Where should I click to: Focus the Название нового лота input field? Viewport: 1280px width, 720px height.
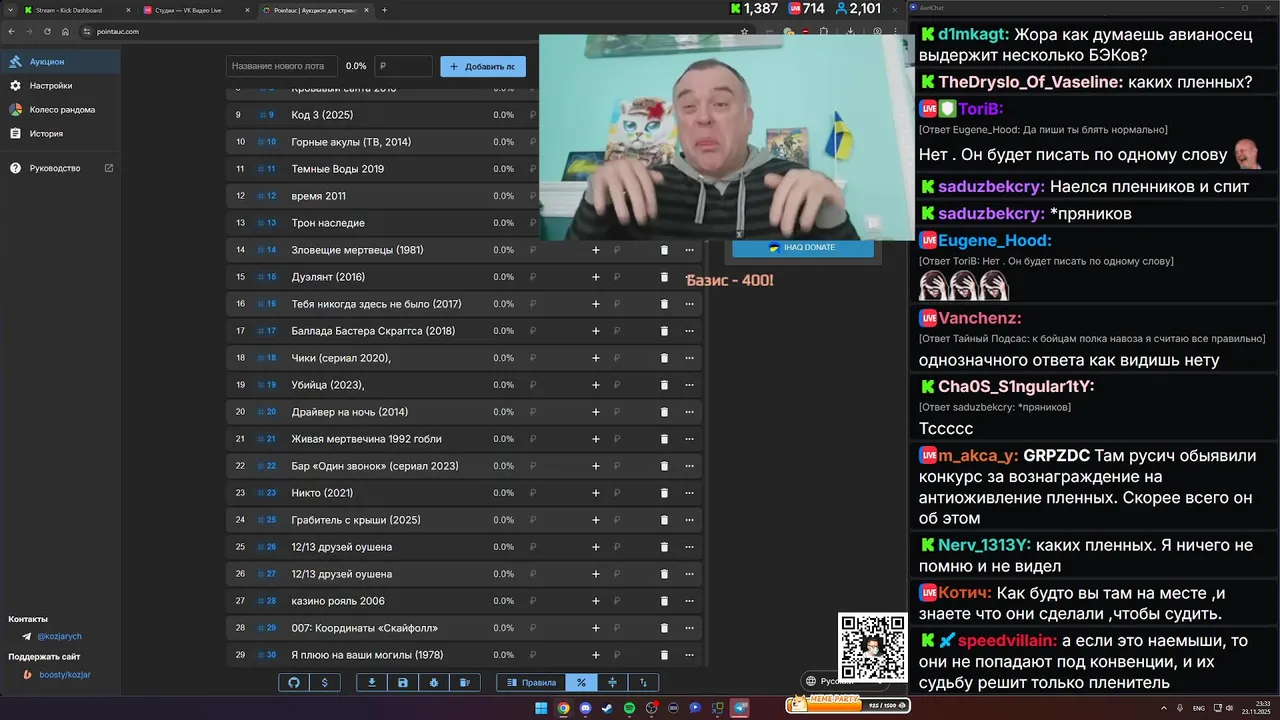[x=281, y=66]
